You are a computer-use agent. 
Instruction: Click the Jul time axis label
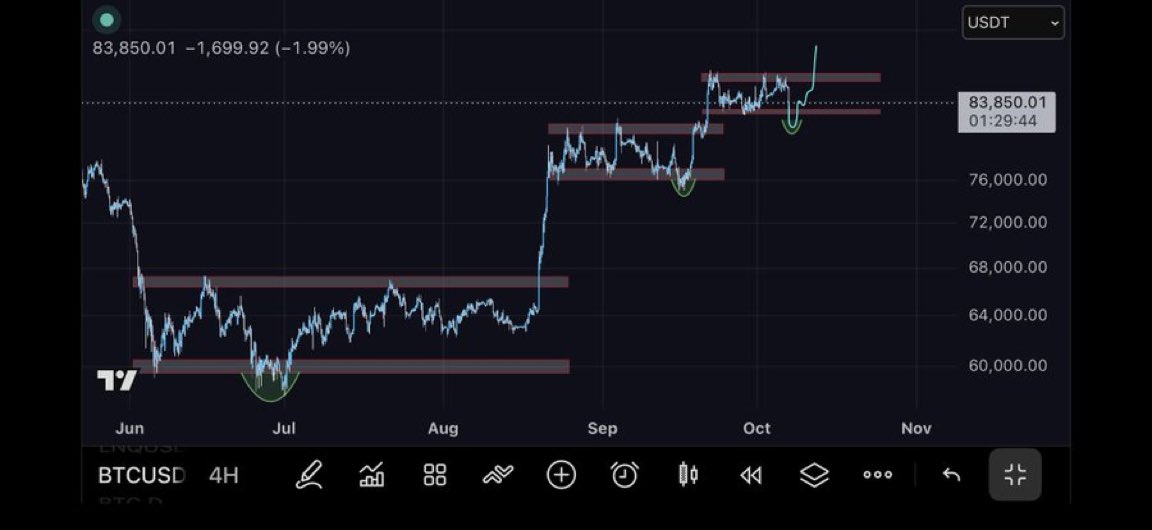pyautogui.click(x=284, y=429)
